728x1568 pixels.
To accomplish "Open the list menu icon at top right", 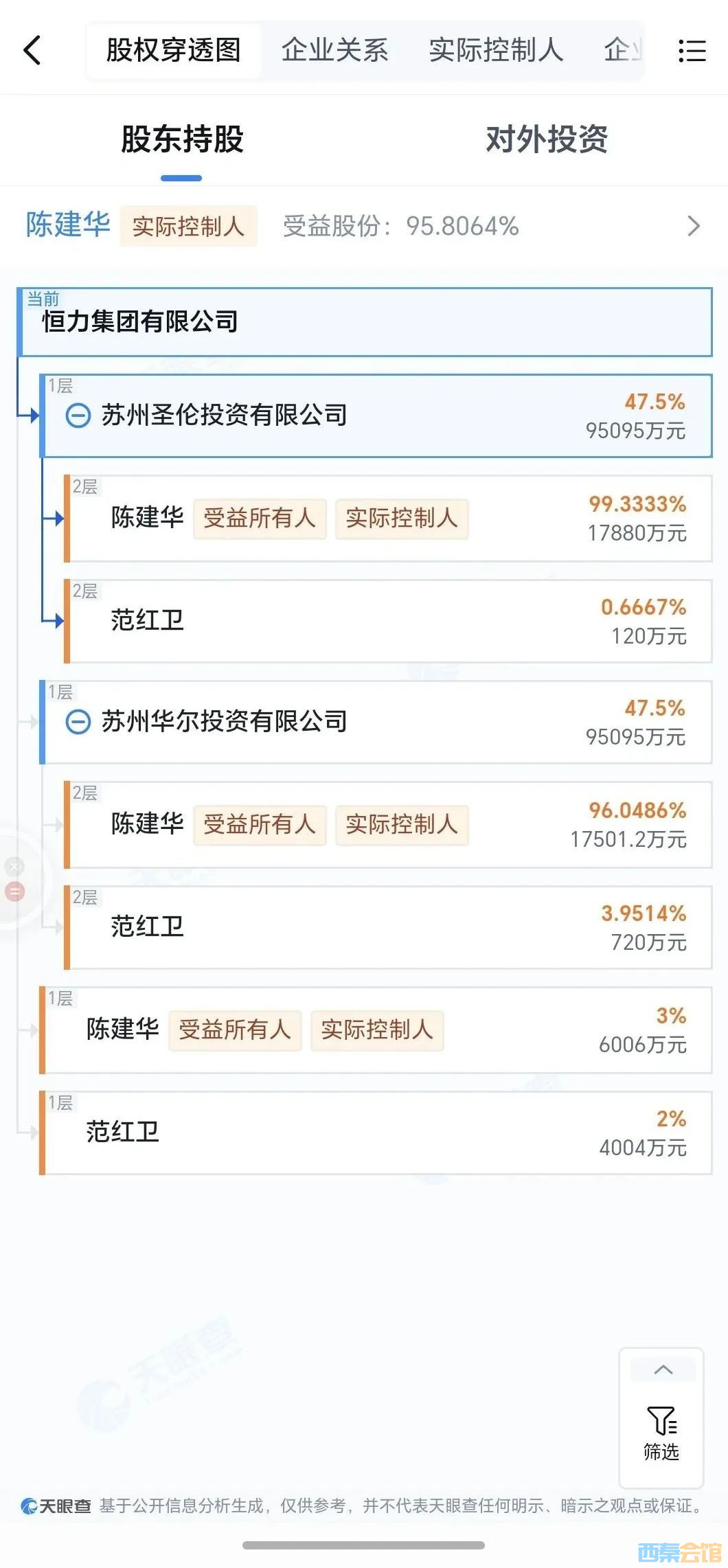I will point(692,51).
